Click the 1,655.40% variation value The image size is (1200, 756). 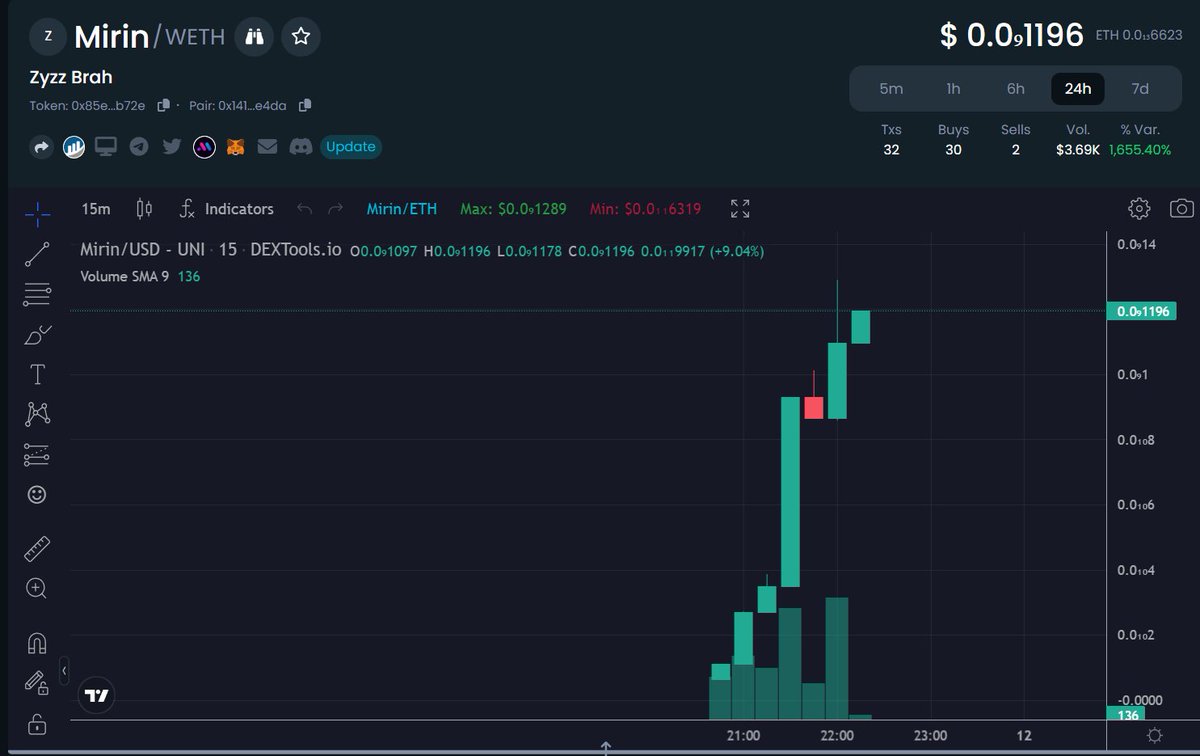(x=1140, y=150)
